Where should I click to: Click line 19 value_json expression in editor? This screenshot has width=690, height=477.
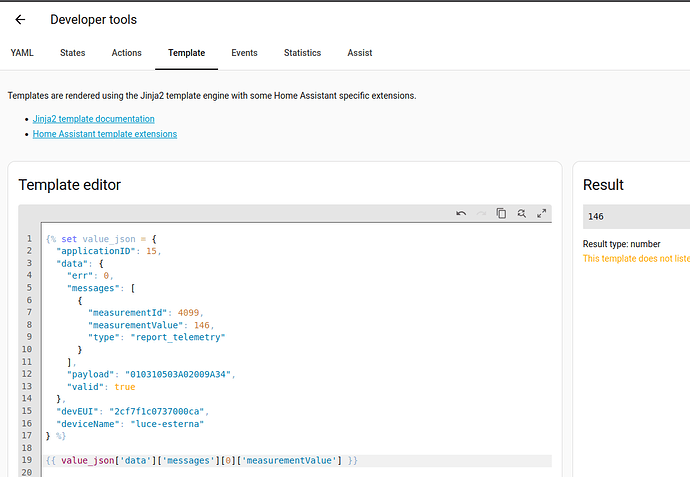point(202,460)
